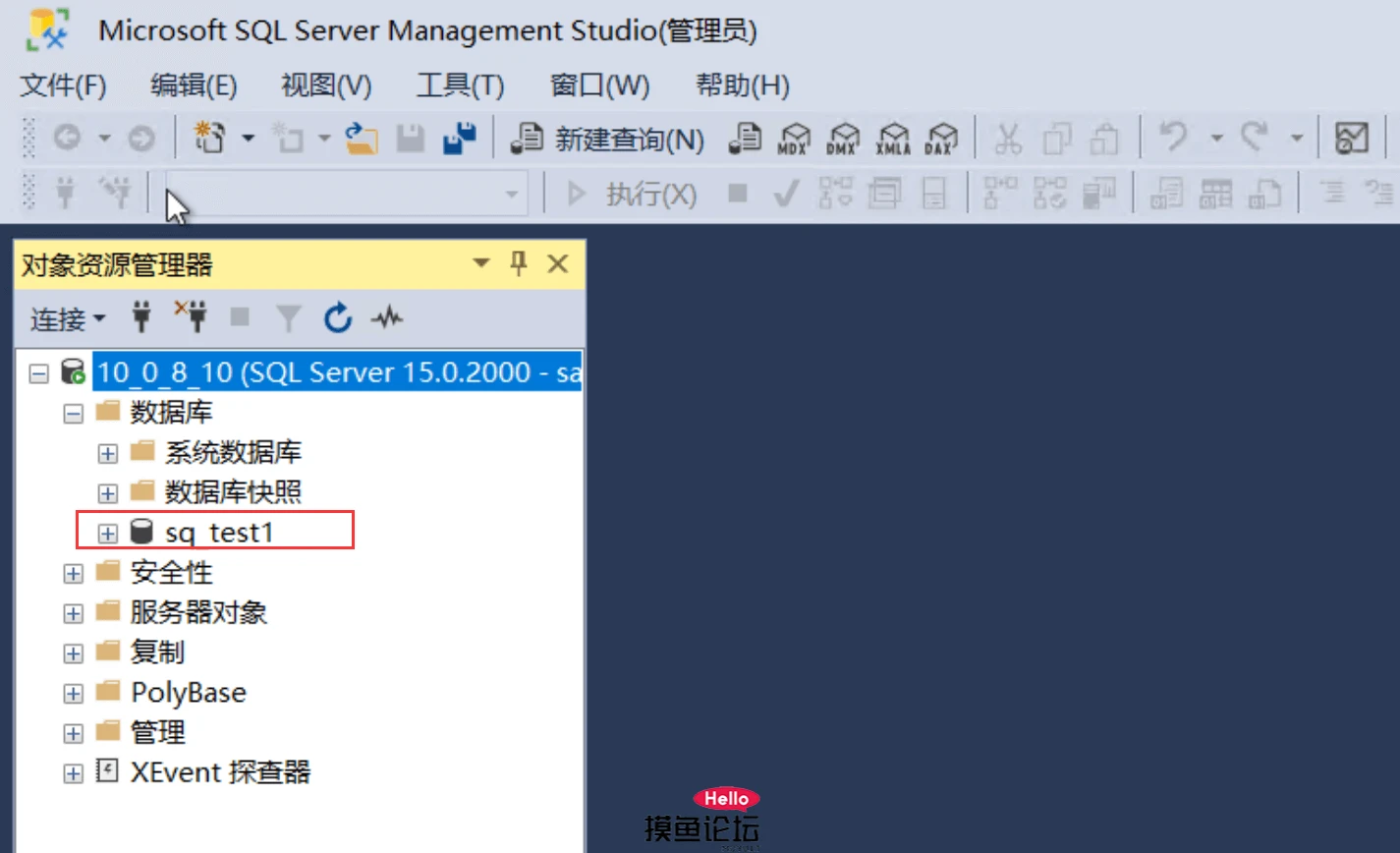Expand the 系统数据库 folder
This screenshot has height=853, width=1400.
point(108,453)
